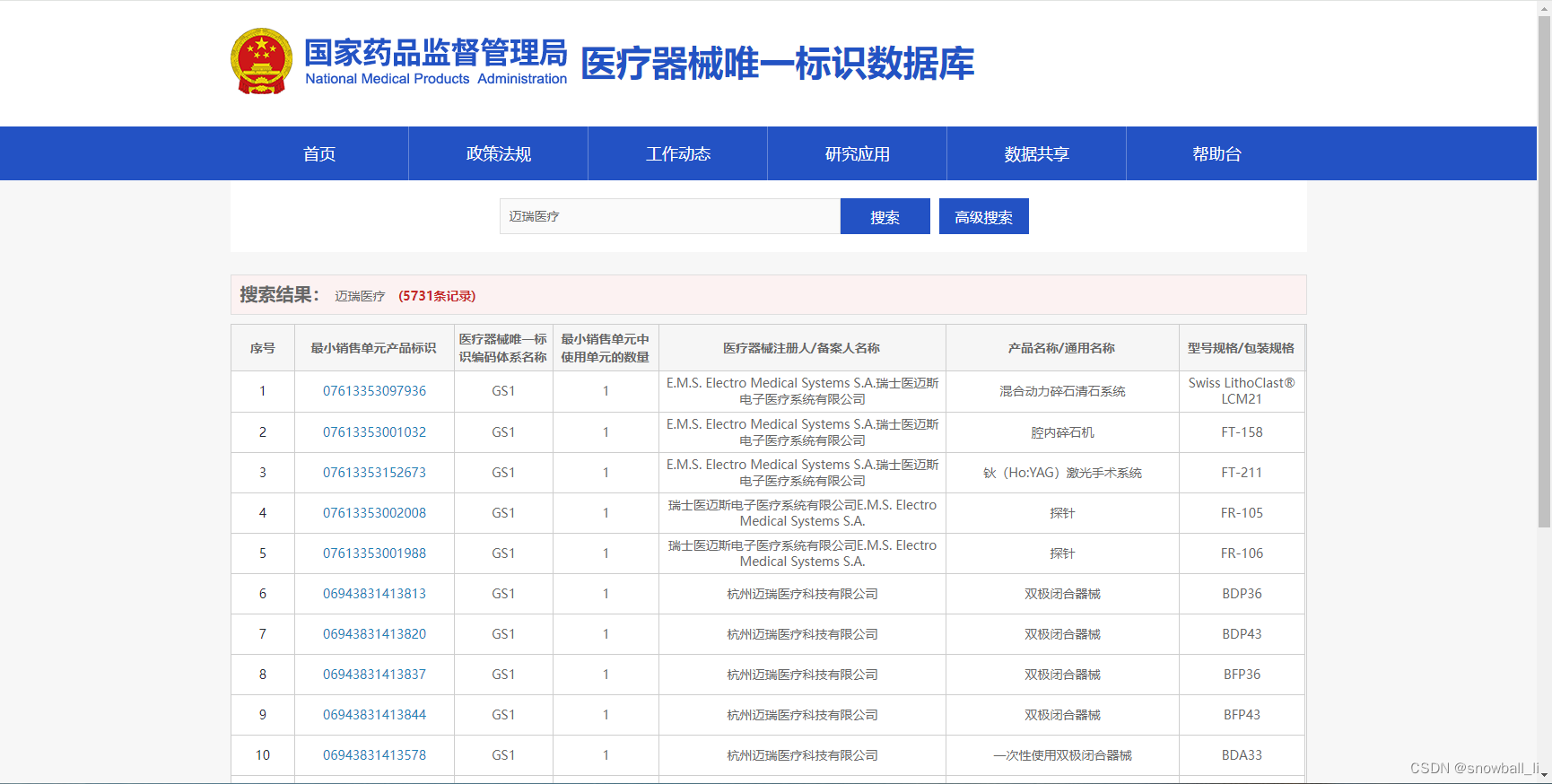Click the Swiss LithoClast® LCM21 cell
Image resolution: width=1552 pixels, height=784 pixels.
pos(1242,391)
